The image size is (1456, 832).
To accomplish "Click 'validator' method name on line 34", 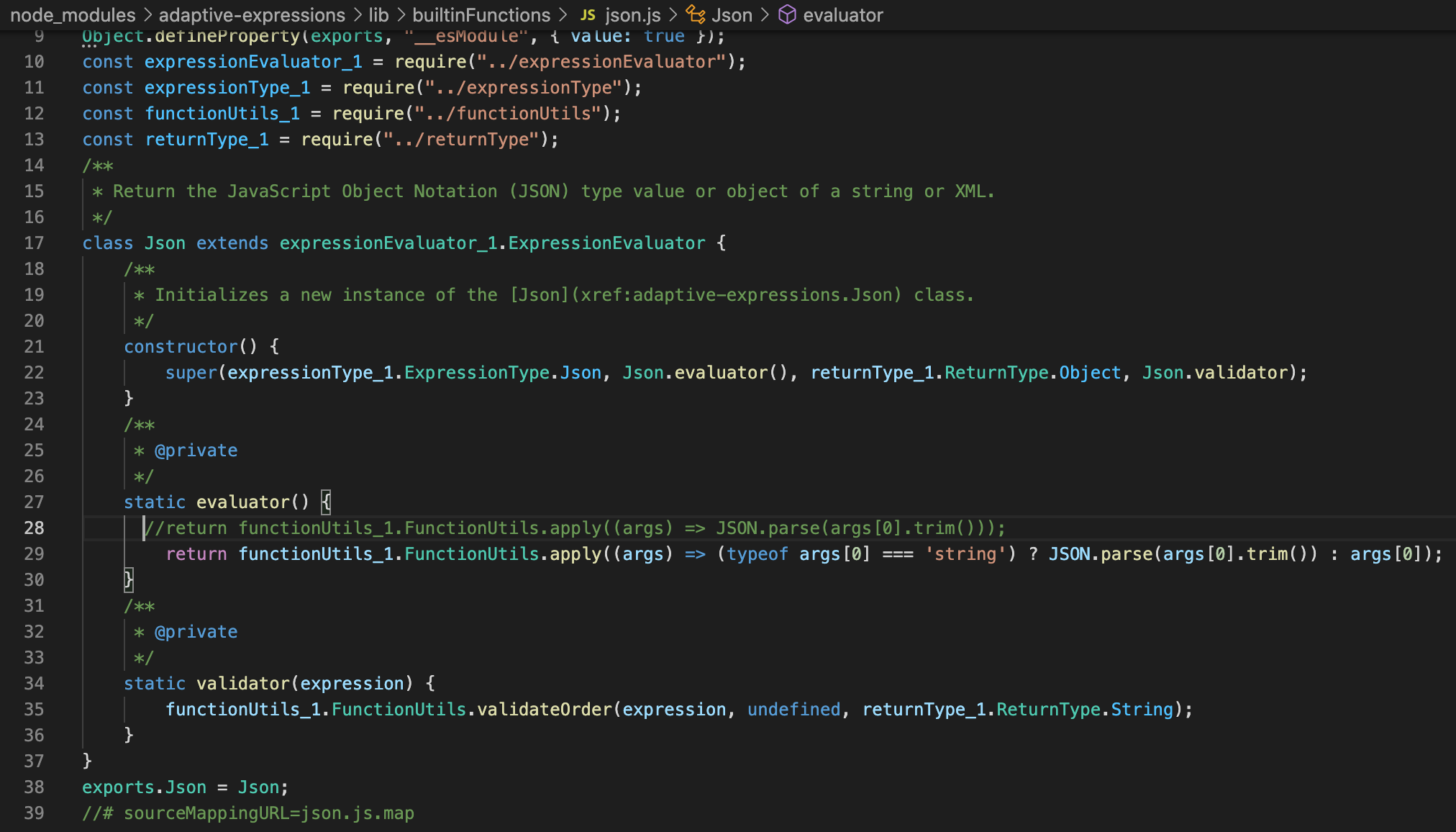I will 243,684.
